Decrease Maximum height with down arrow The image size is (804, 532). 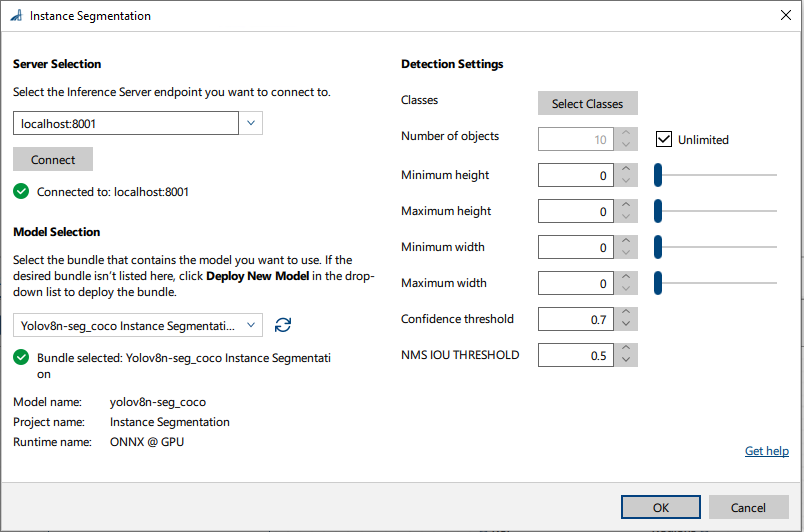pyautogui.click(x=626, y=216)
